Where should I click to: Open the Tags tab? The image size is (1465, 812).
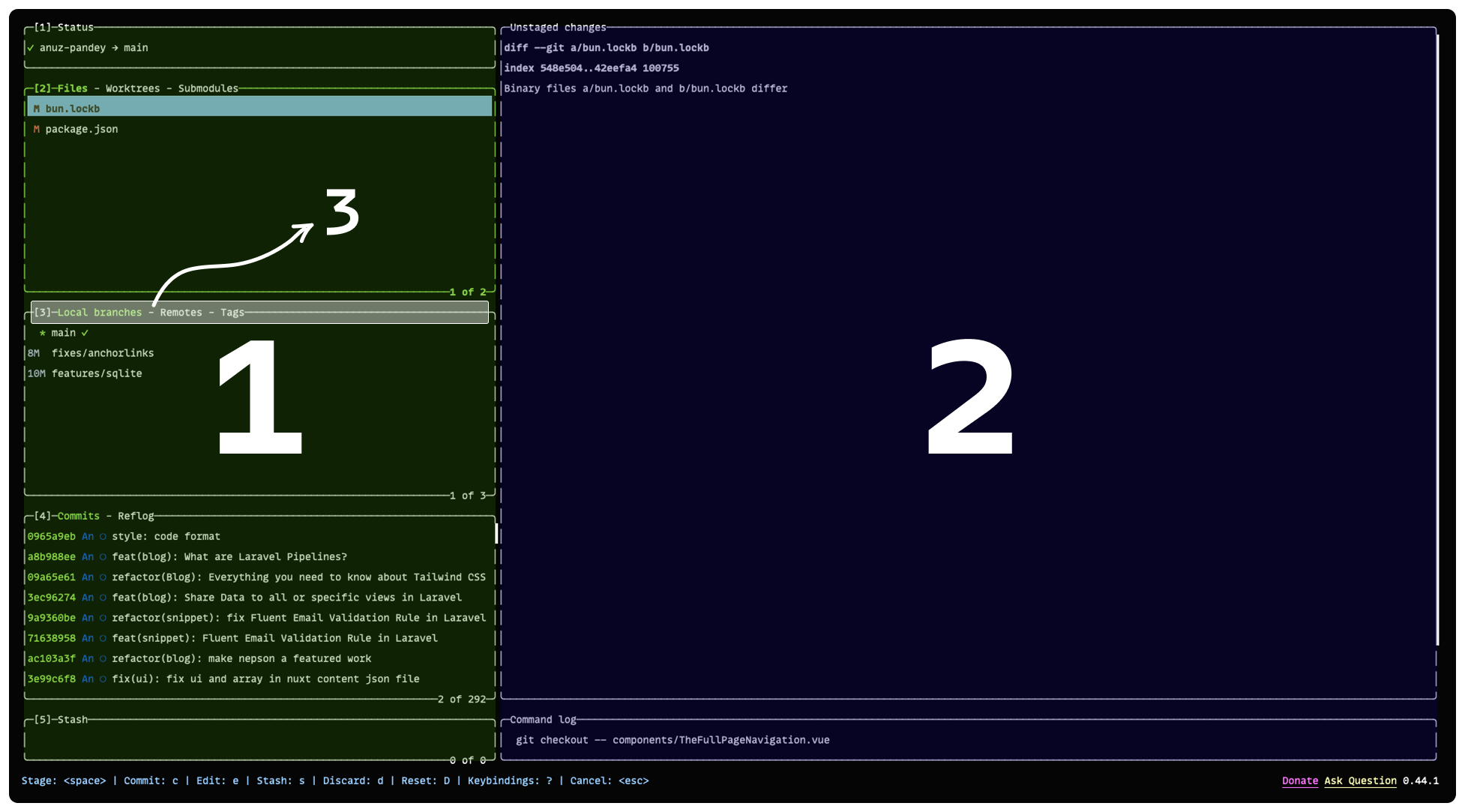pyautogui.click(x=232, y=313)
